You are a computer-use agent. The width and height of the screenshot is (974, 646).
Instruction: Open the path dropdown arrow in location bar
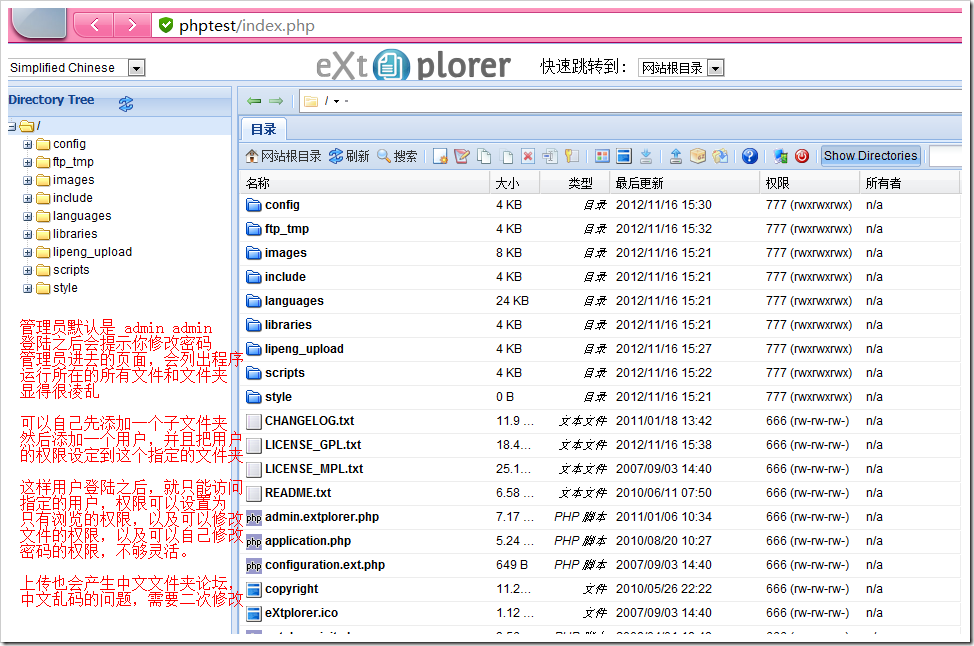tap(337, 101)
